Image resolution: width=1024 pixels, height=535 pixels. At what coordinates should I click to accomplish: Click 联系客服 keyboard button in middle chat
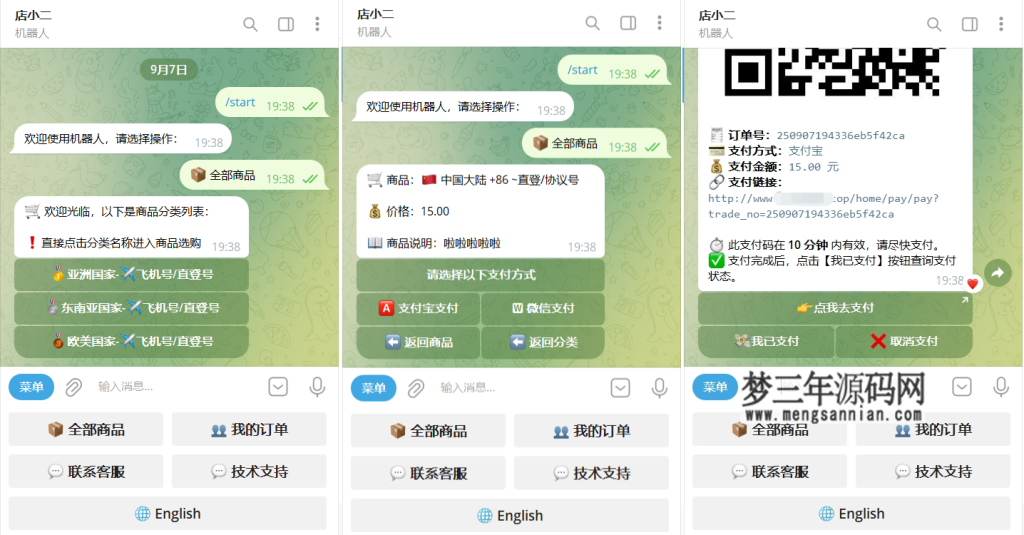tap(428, 473)
